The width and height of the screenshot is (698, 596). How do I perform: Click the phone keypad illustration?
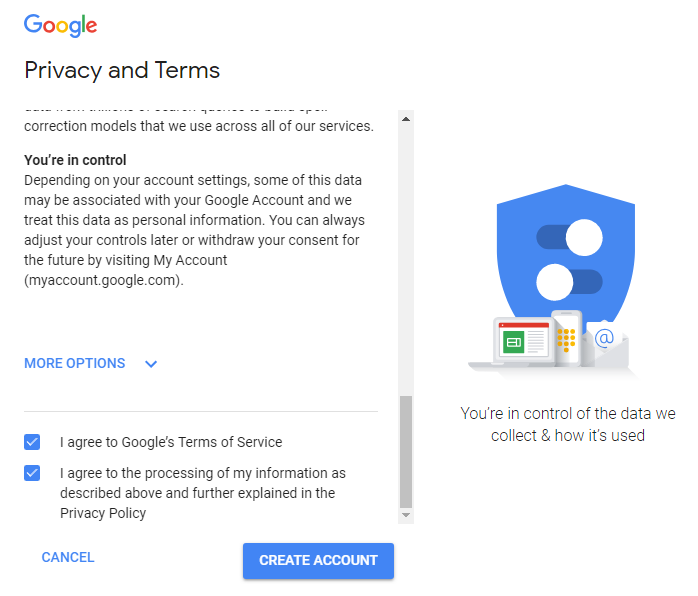pyautogui.click(x=566, y=340)
